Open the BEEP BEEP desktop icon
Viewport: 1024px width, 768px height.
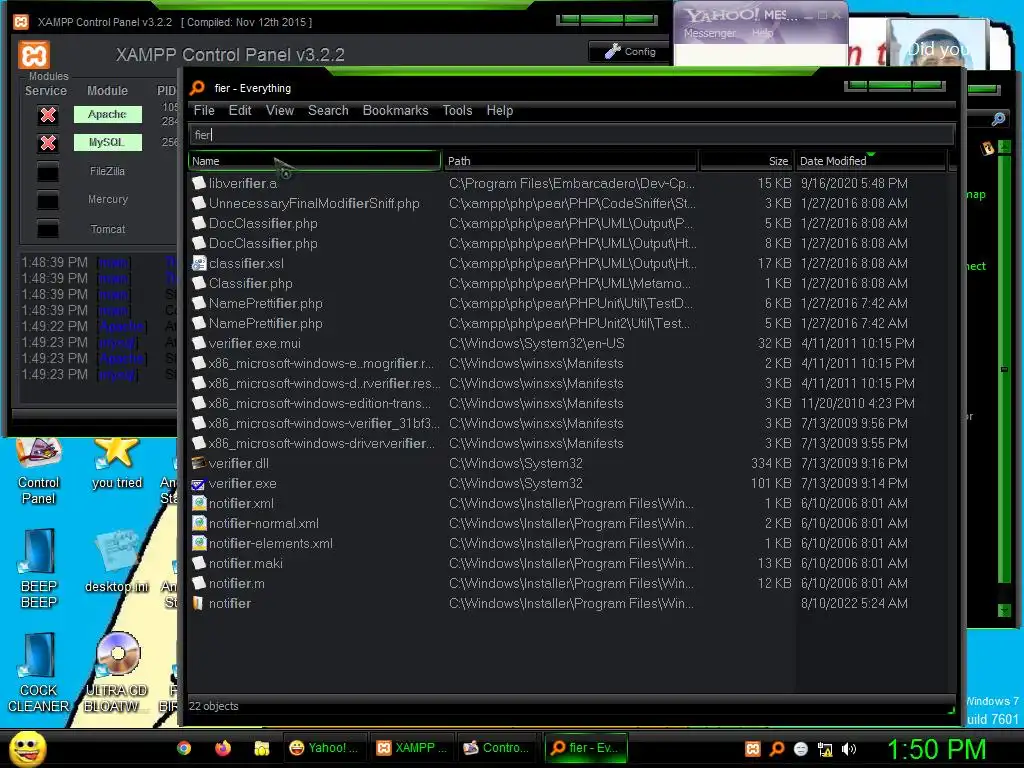(x=39, y=568)
